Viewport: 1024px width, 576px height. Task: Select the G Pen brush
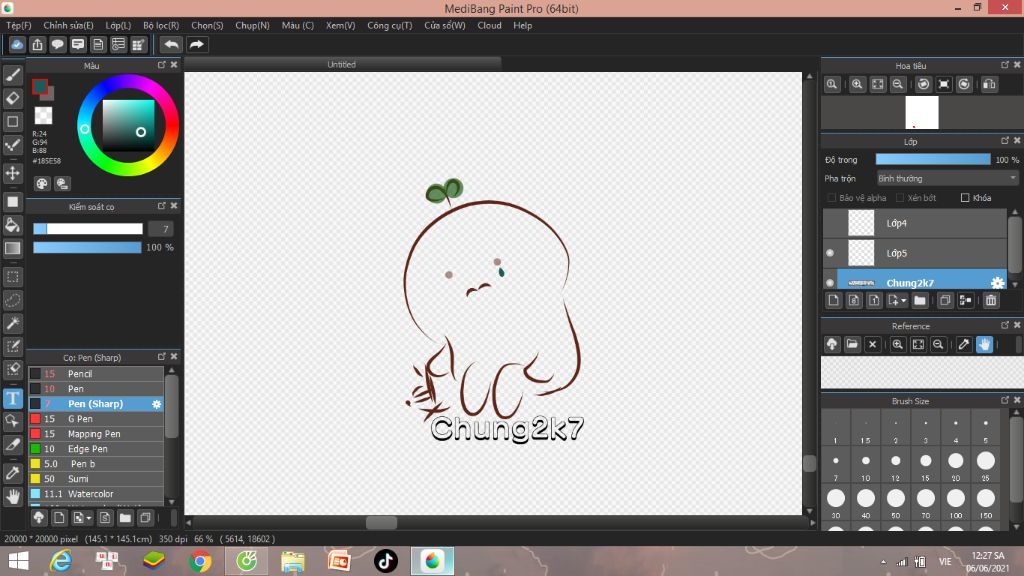click(96, 419)
